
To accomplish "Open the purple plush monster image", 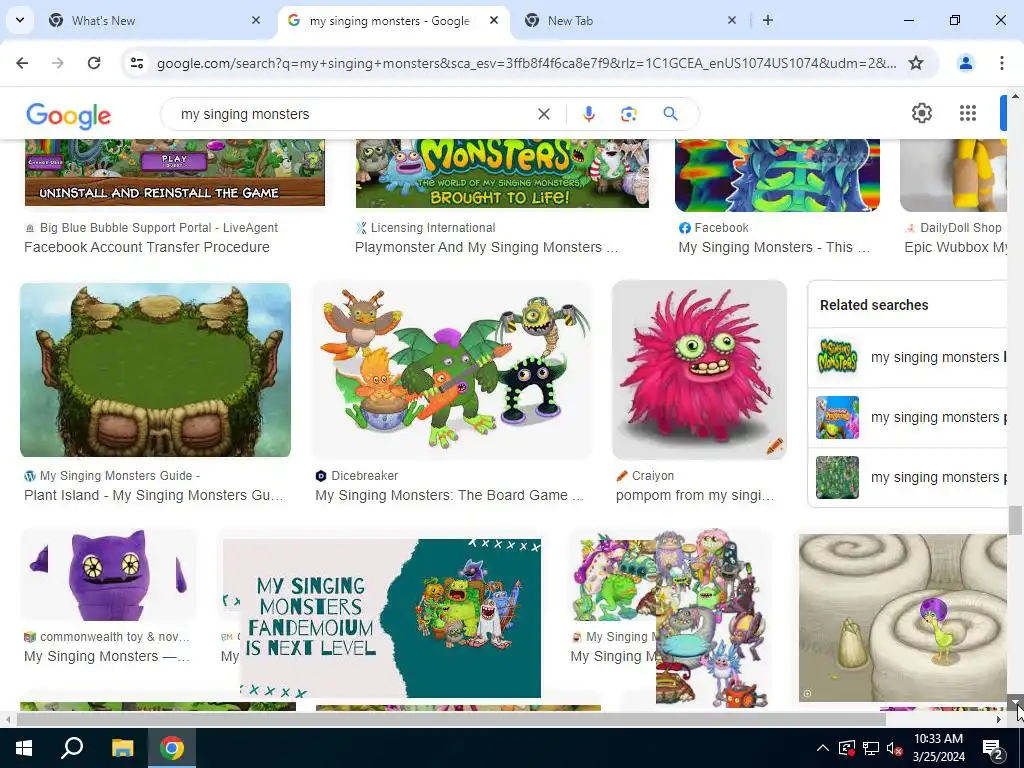I will point(108,575).
